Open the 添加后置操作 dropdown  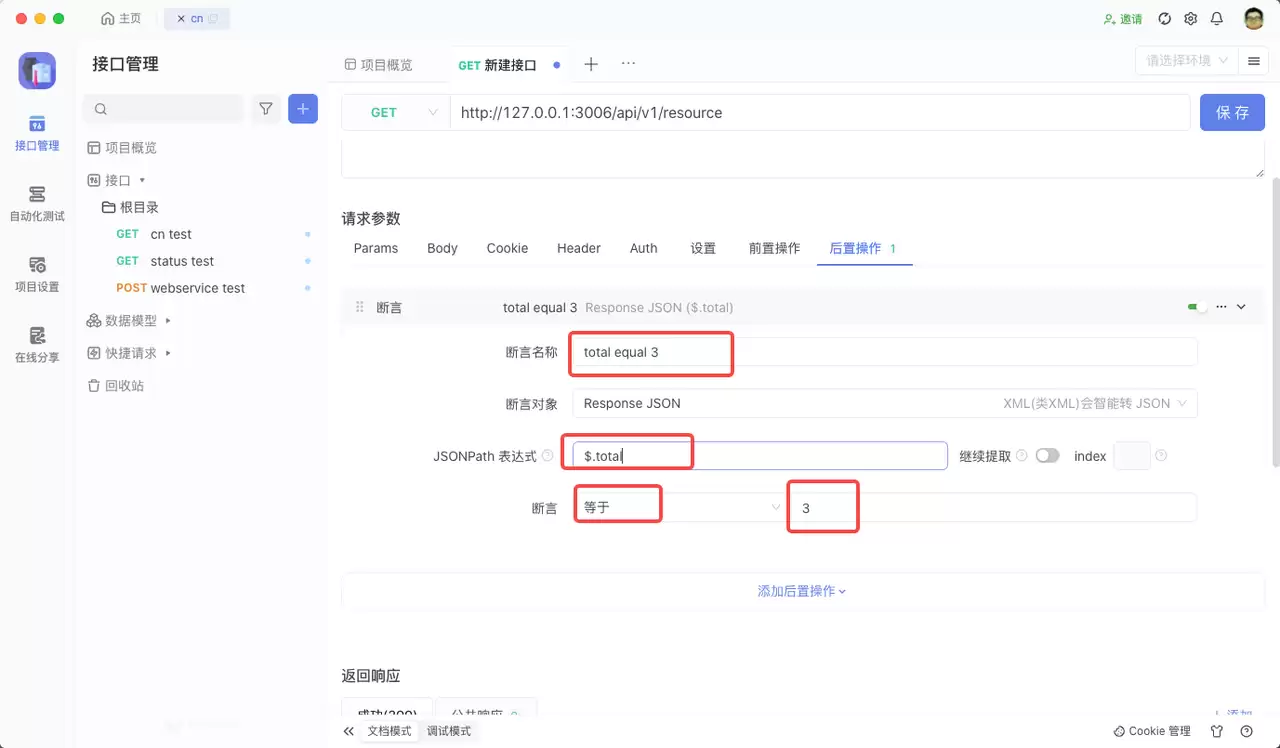tap(802, 591)
